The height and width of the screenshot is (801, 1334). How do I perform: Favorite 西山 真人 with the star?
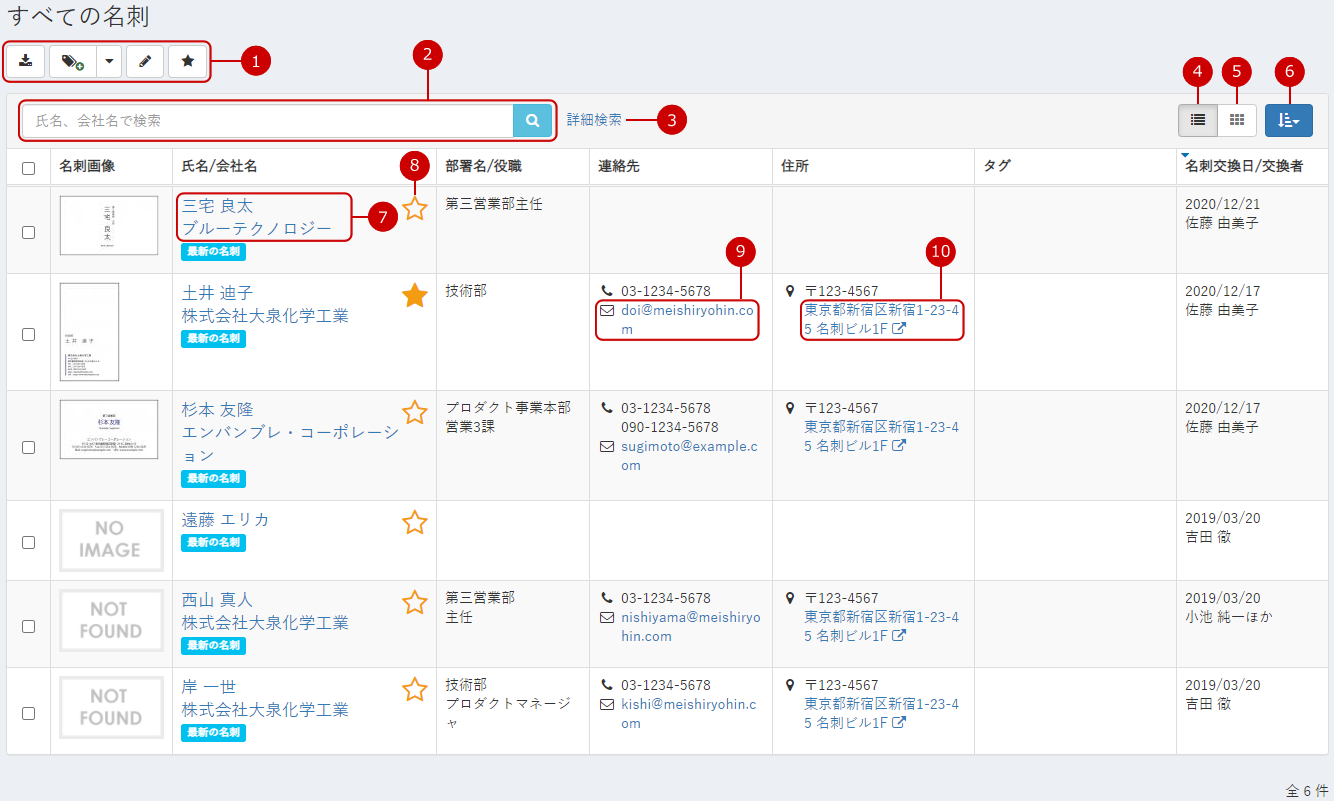pos(414,602)
